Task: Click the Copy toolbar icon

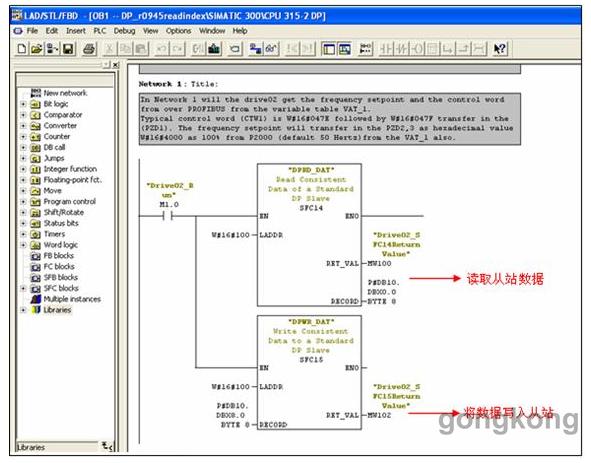Action: (125, 49)
